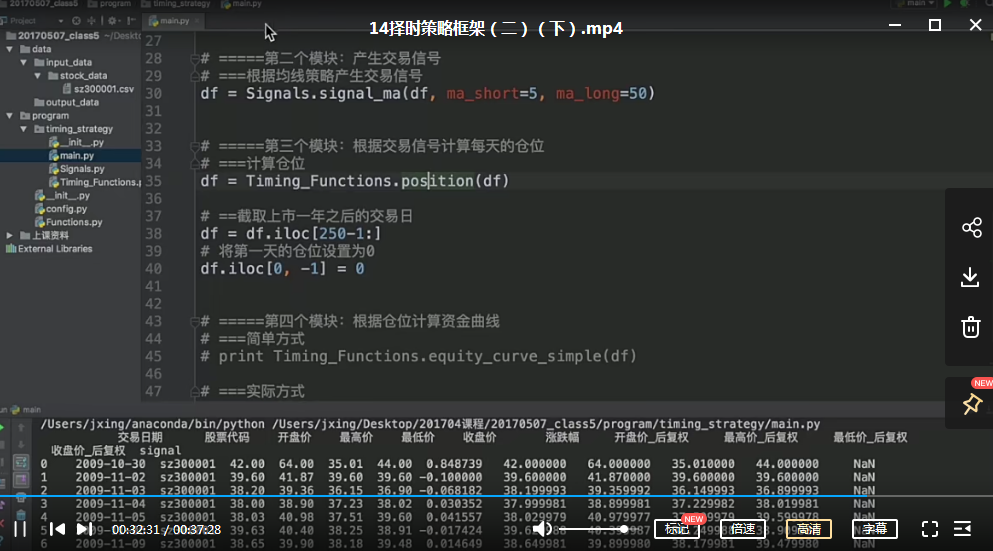Collapse the data folder
This screenshot has width=993, height=551.
9,49
